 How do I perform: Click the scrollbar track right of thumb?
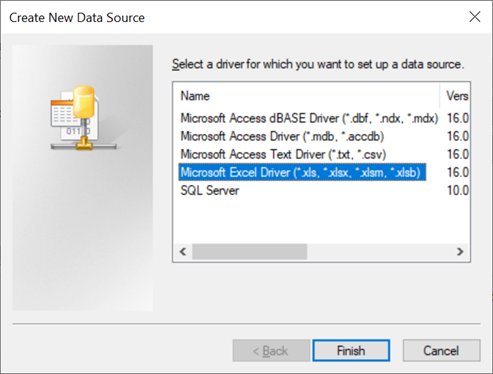379,252
